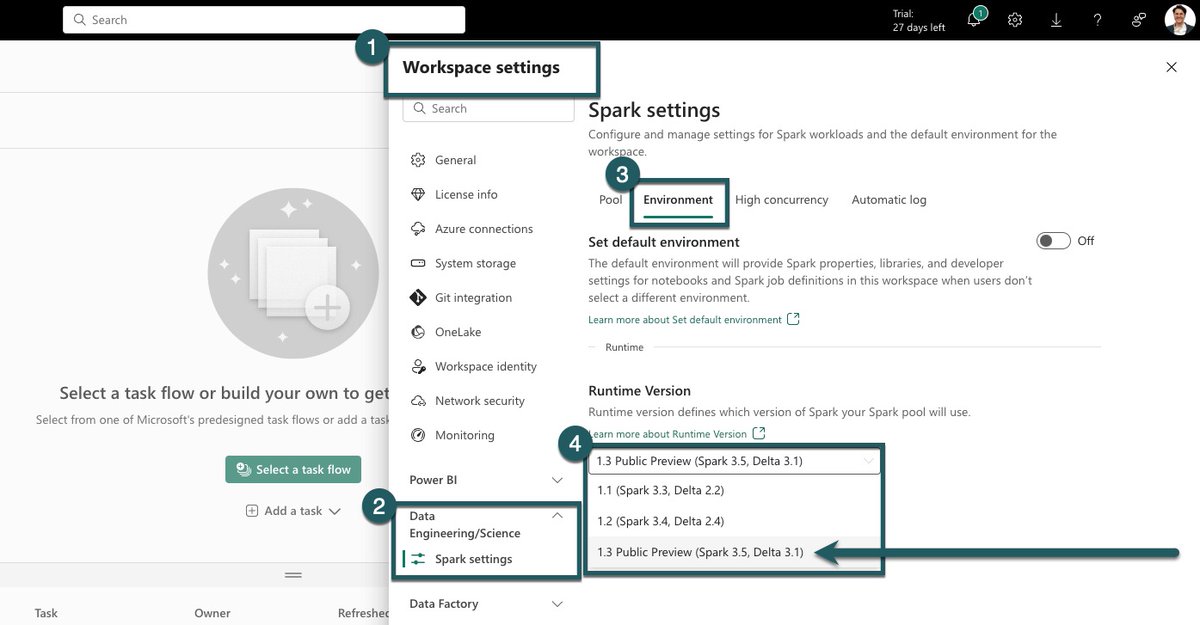The height and width of the screenshot is (625, 1200).
Task: Click the Spark settings sliders icon
Action: click(x=418, y=559)
